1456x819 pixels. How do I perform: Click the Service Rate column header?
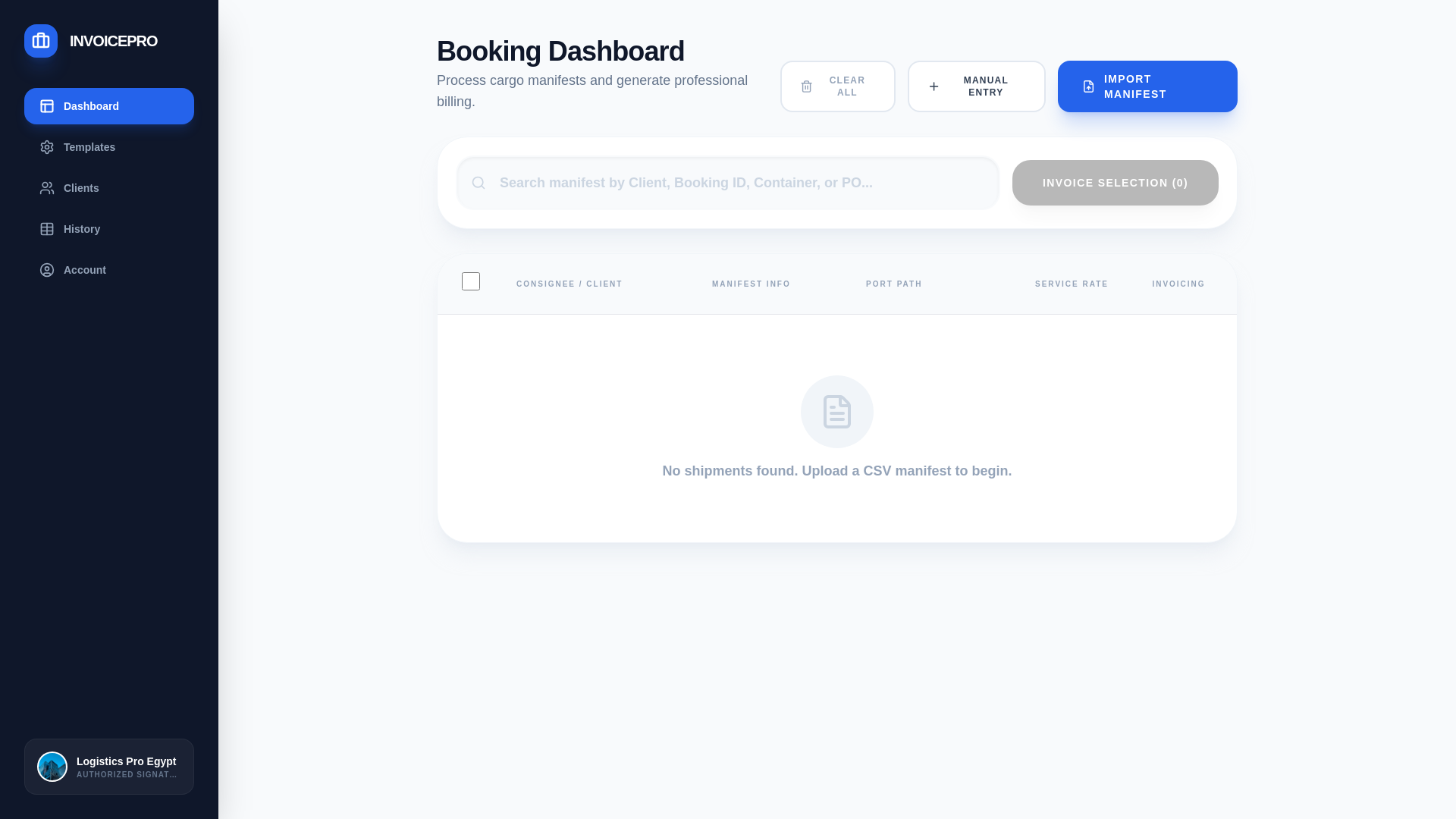[x=1072, y=284]
